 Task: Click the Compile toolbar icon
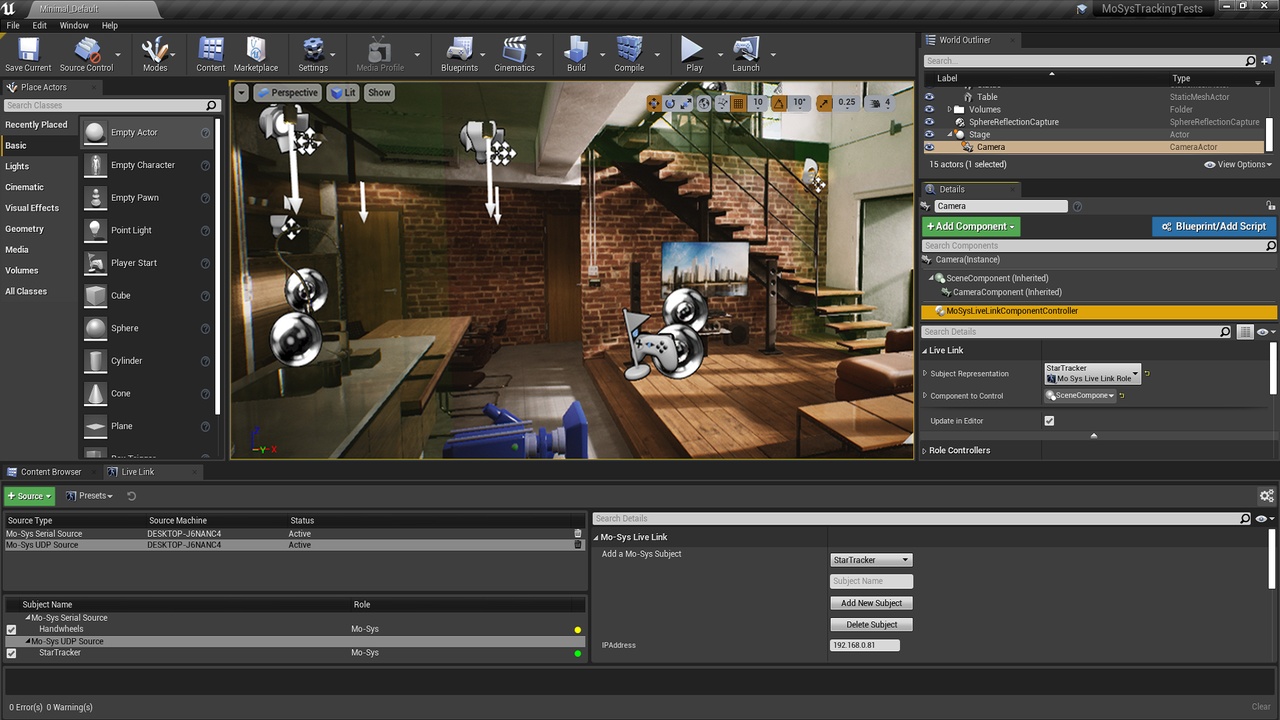(629, 54)
